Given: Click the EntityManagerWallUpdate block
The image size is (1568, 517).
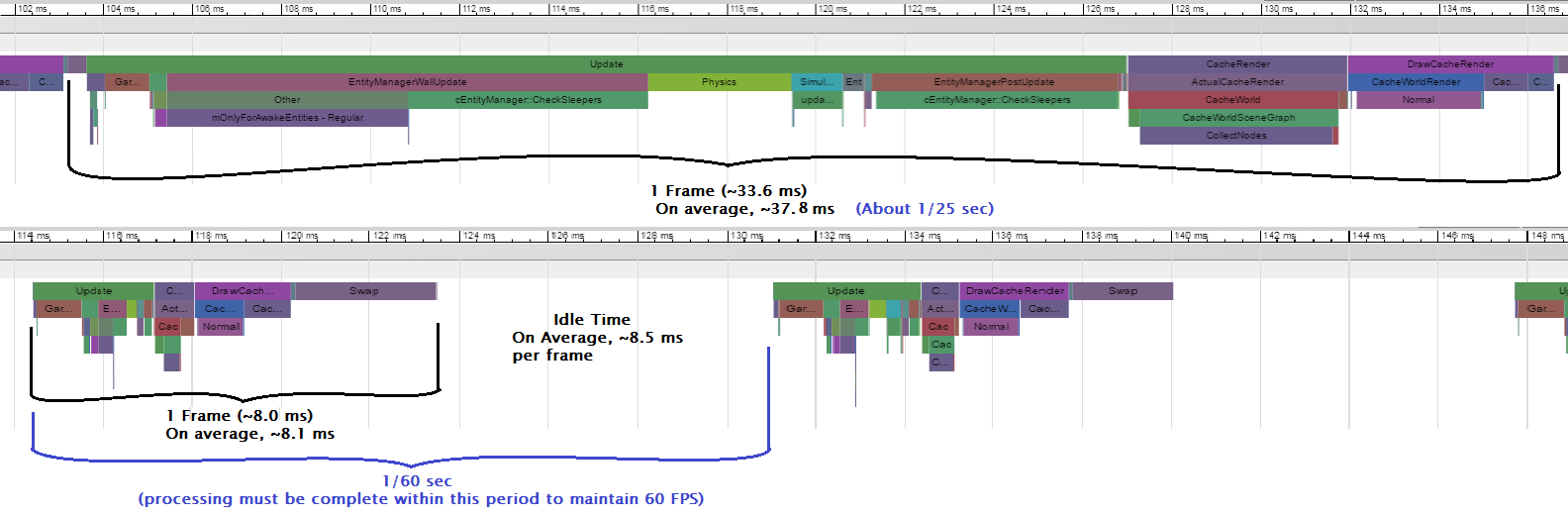Looking at the screenshot, I should coord(407,82).
